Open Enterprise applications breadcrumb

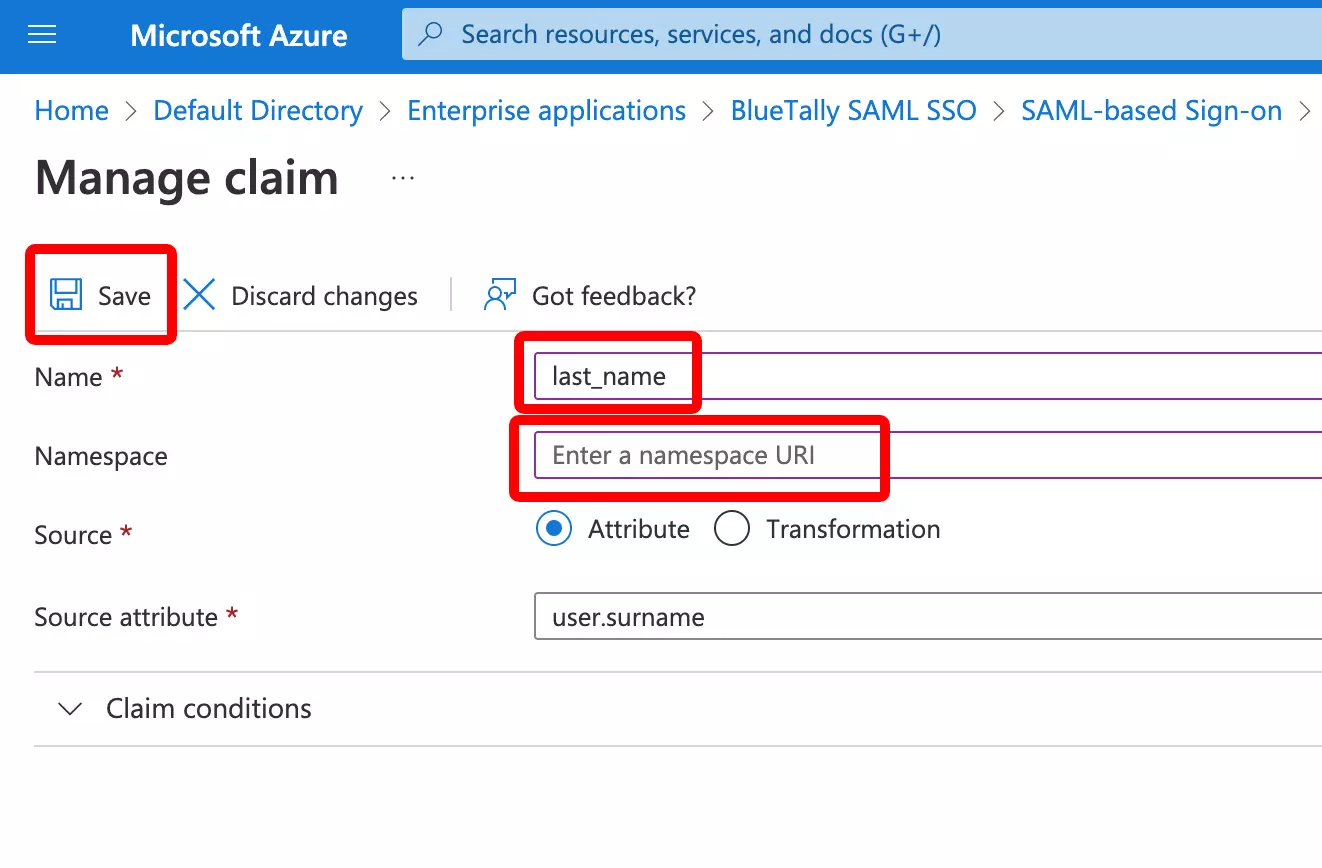click(547, 111)
